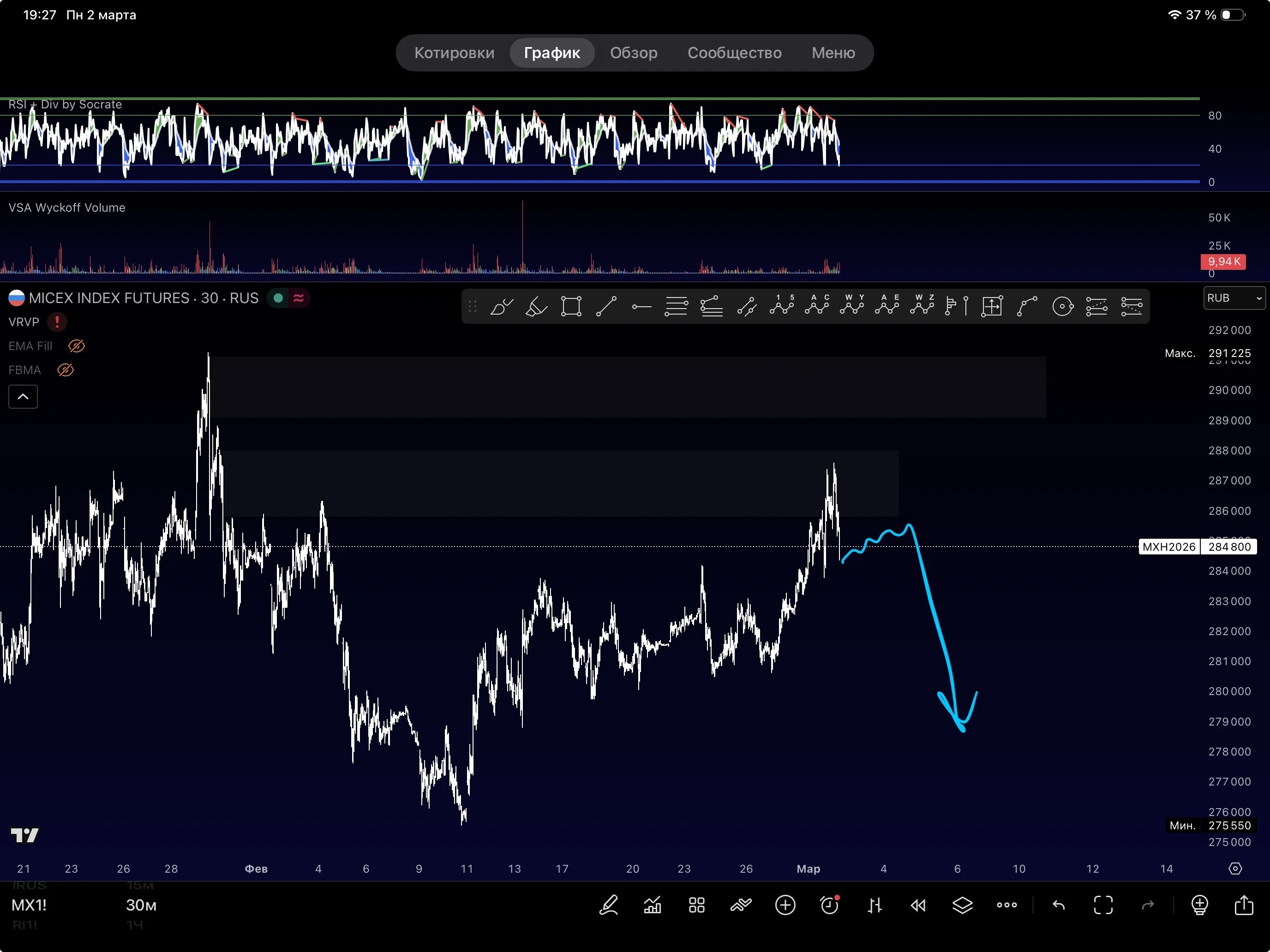Image resolution: width=1270 pixels, height=952 pixels.
Task: Click the MXH2026 price label
Action: pyautogui.click(x=1168, y=547)
